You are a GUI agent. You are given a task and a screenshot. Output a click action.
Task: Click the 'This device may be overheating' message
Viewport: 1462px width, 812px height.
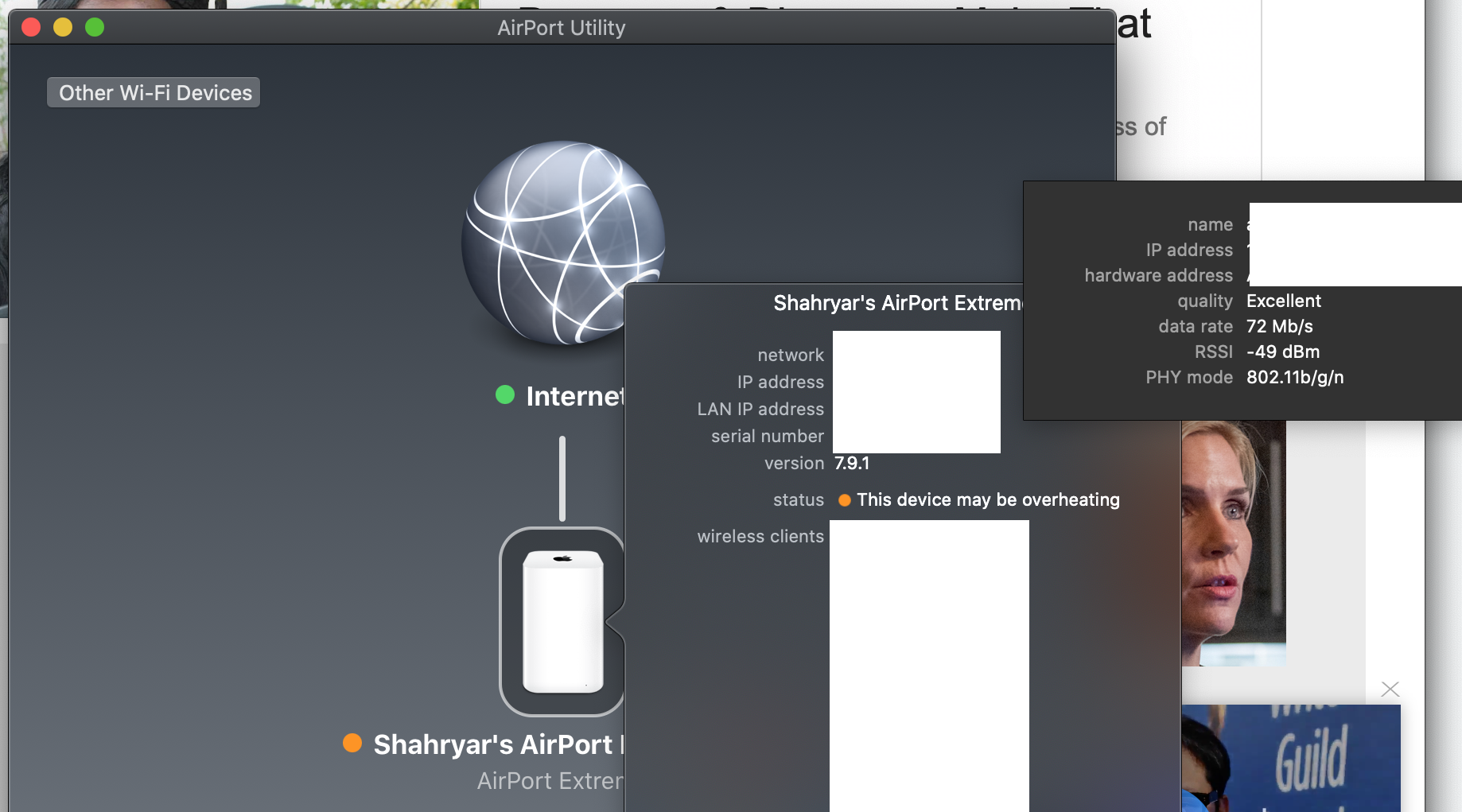pos(988,499)
